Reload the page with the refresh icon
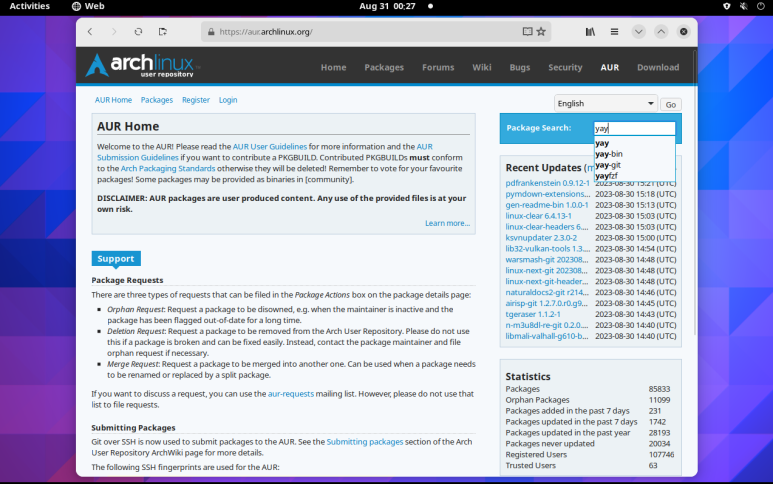This screenshot has height=484, width=773. pos(138,32)
